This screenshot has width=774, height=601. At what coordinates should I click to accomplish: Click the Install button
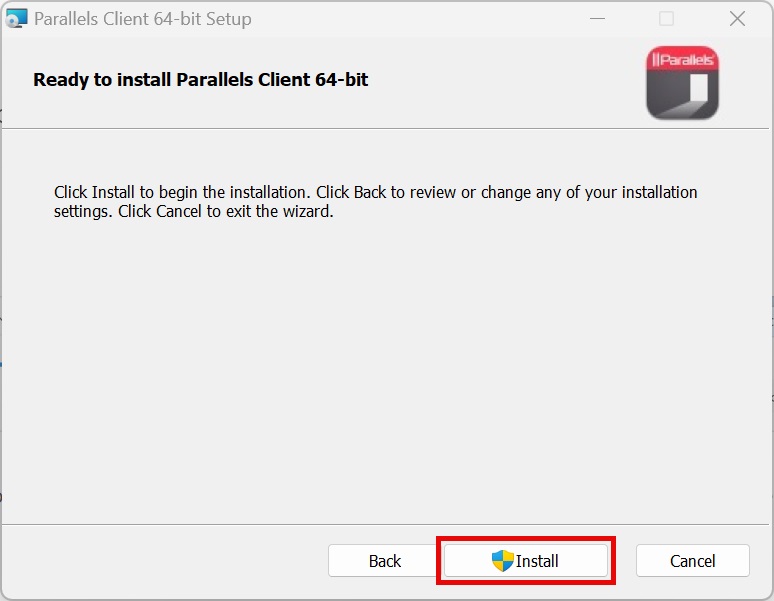(526, 561)
